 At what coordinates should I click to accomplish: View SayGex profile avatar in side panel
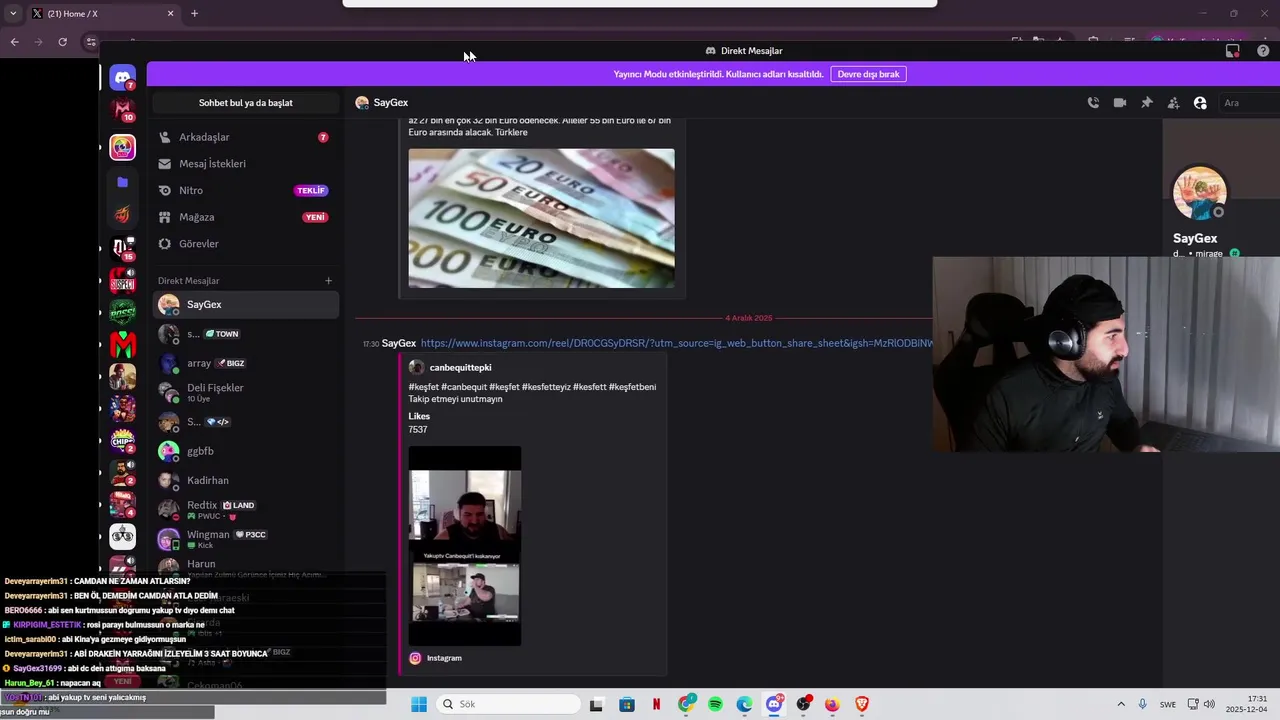coord(1199,193)
